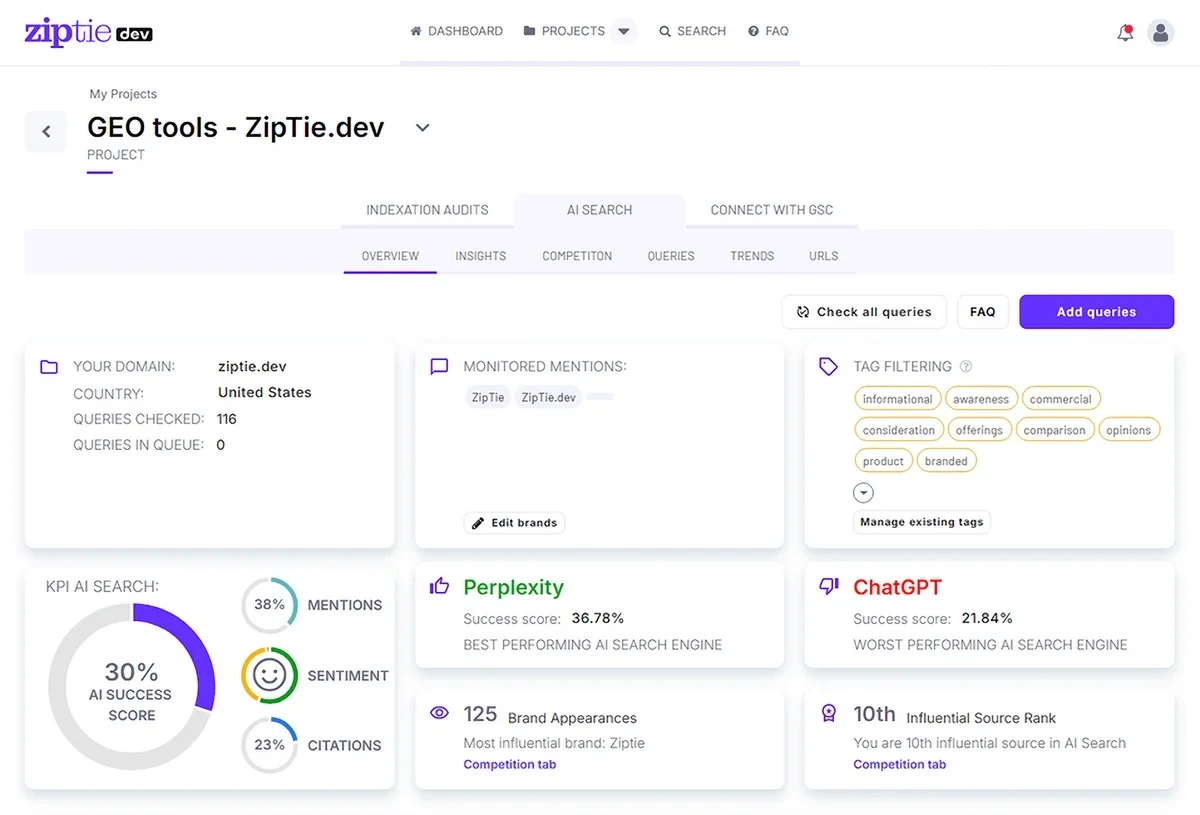The height and width of the screenshot is (815, 1200).
Task: Click the Perplexity engine heading
Action: (x=514, y=587)
